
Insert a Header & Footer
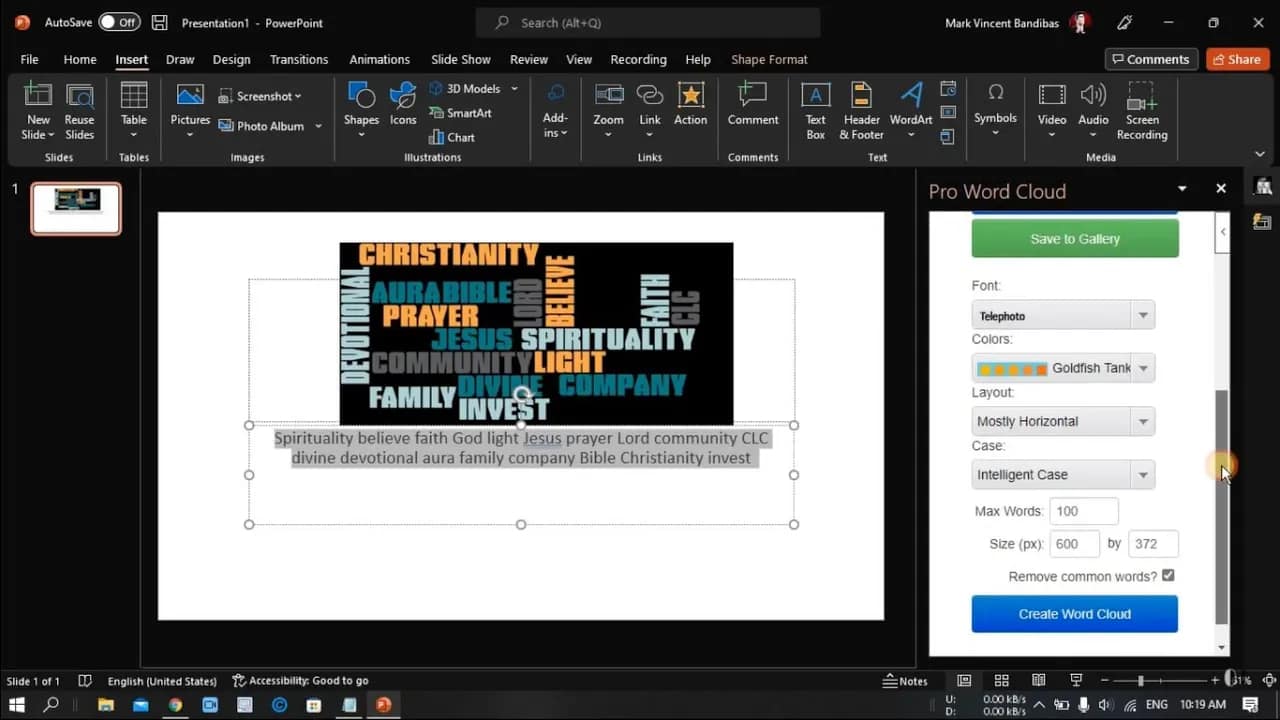[860, 110]
